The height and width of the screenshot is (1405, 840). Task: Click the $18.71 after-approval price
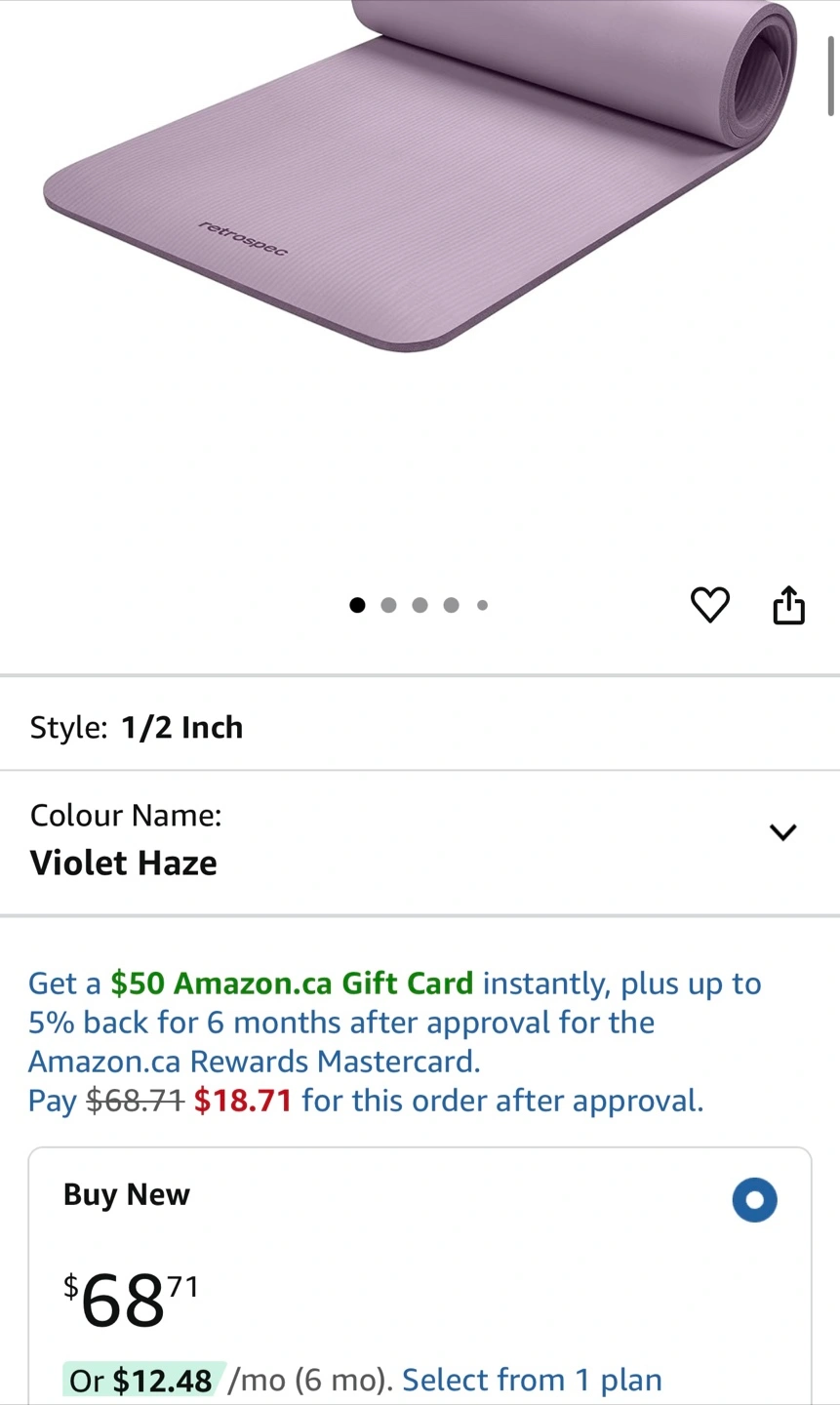click(243, 1101)
